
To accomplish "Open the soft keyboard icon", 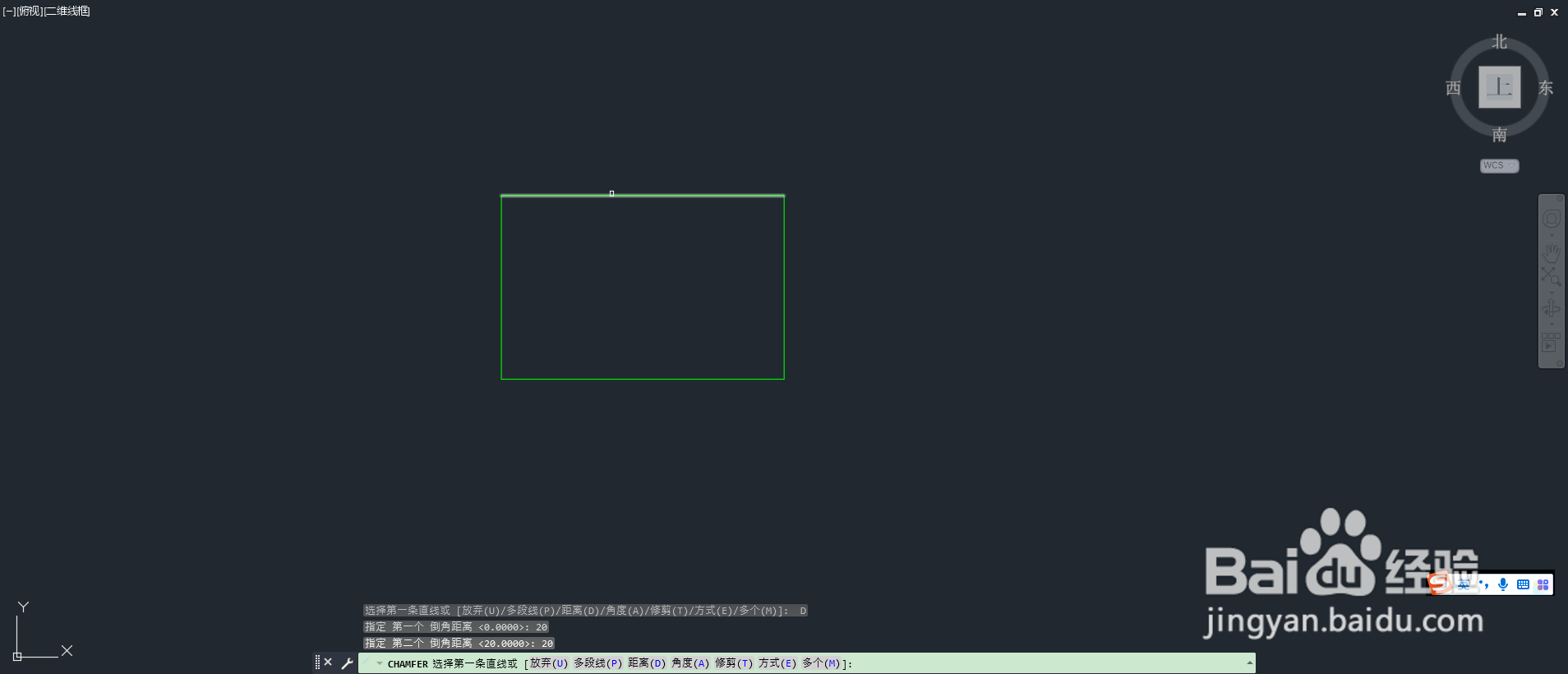I will pos(1523,584).
